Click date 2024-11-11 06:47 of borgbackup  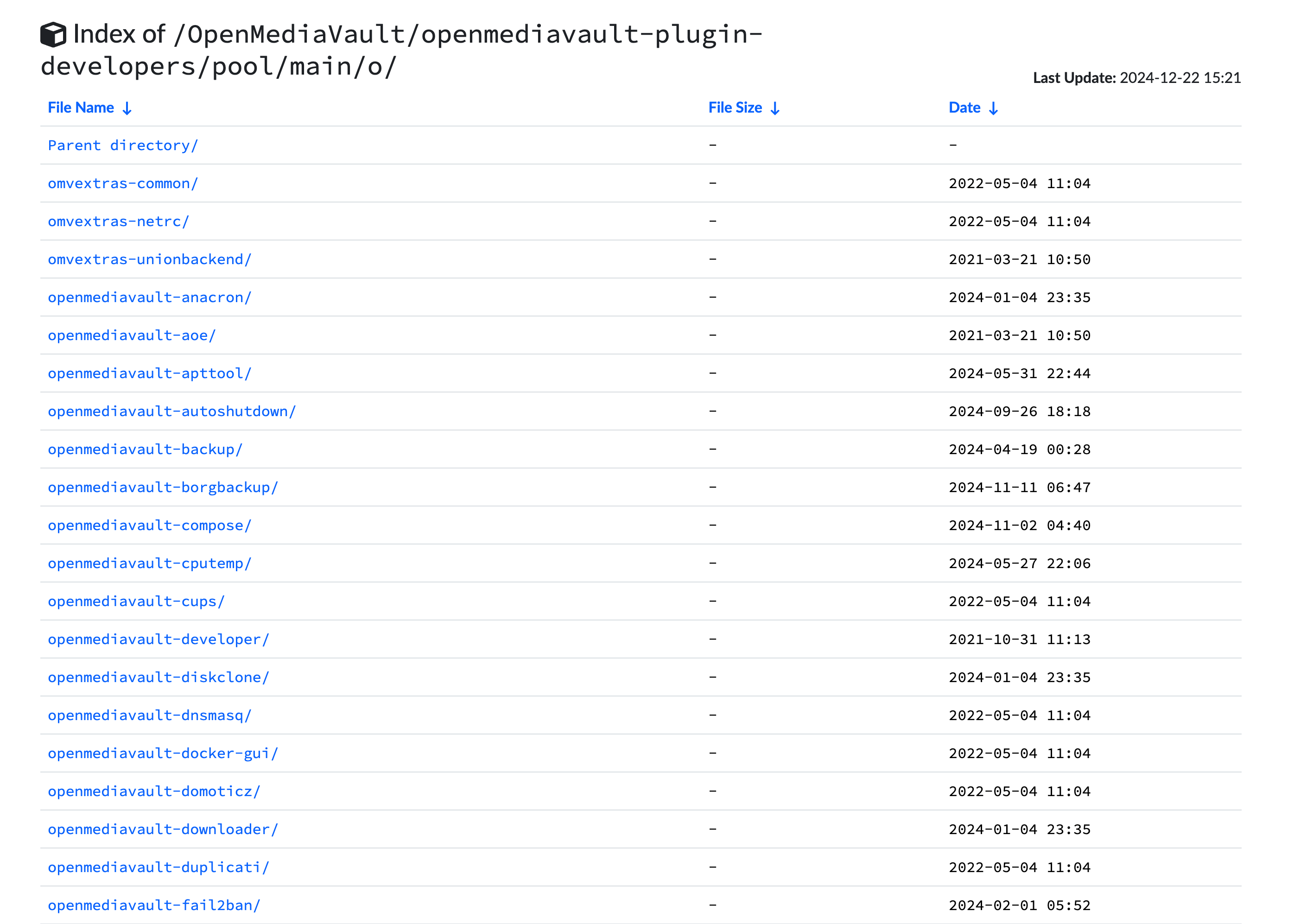point(1020,487)
